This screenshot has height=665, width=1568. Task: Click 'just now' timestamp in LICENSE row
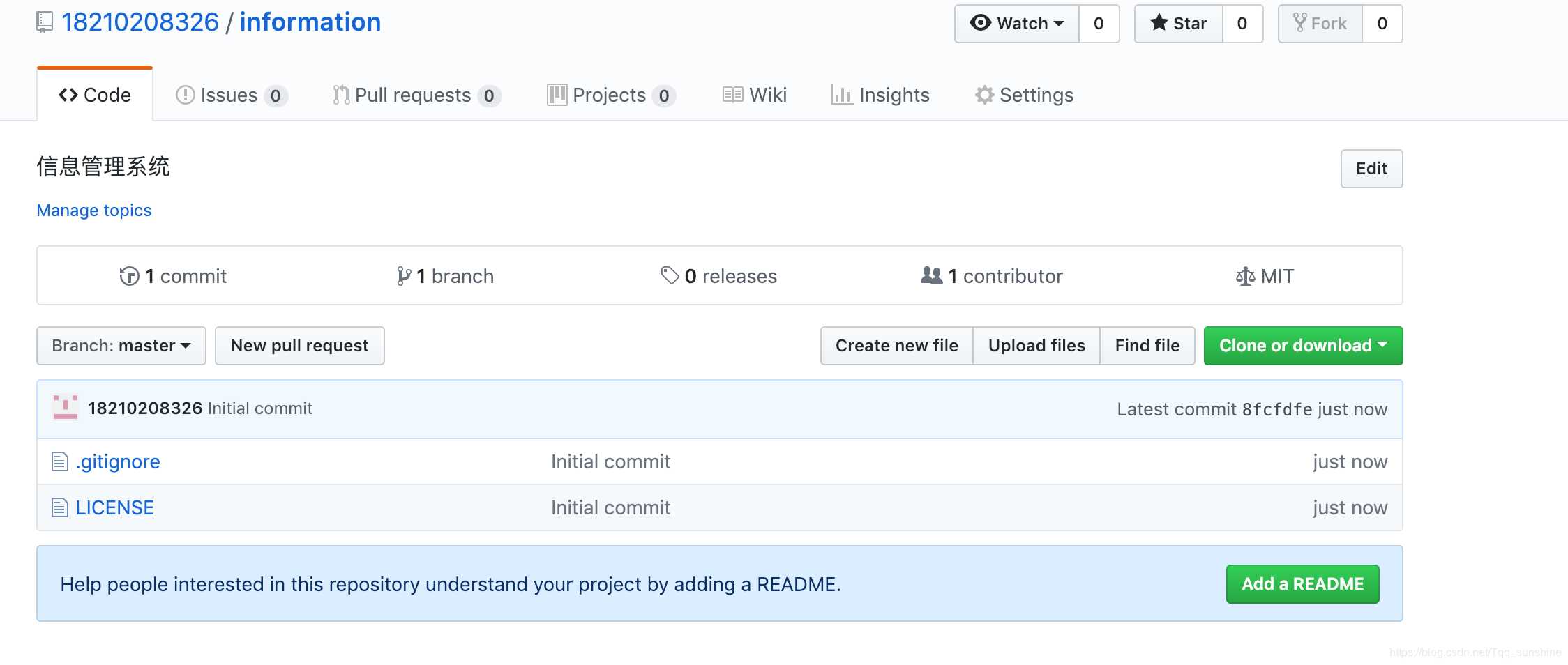pyautogui.click(x=1350, y=507)
